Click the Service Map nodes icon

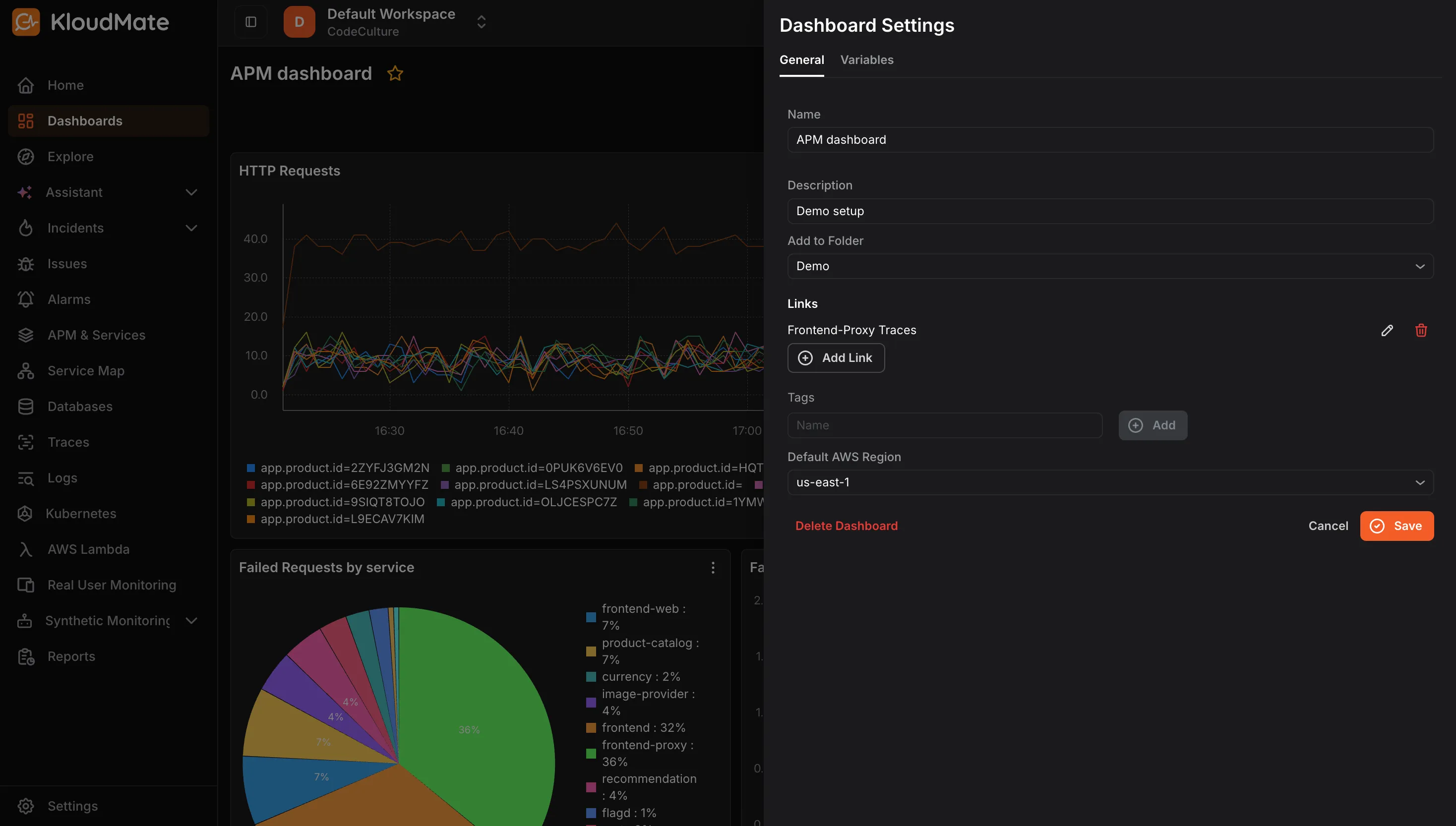tap(25, 371)
